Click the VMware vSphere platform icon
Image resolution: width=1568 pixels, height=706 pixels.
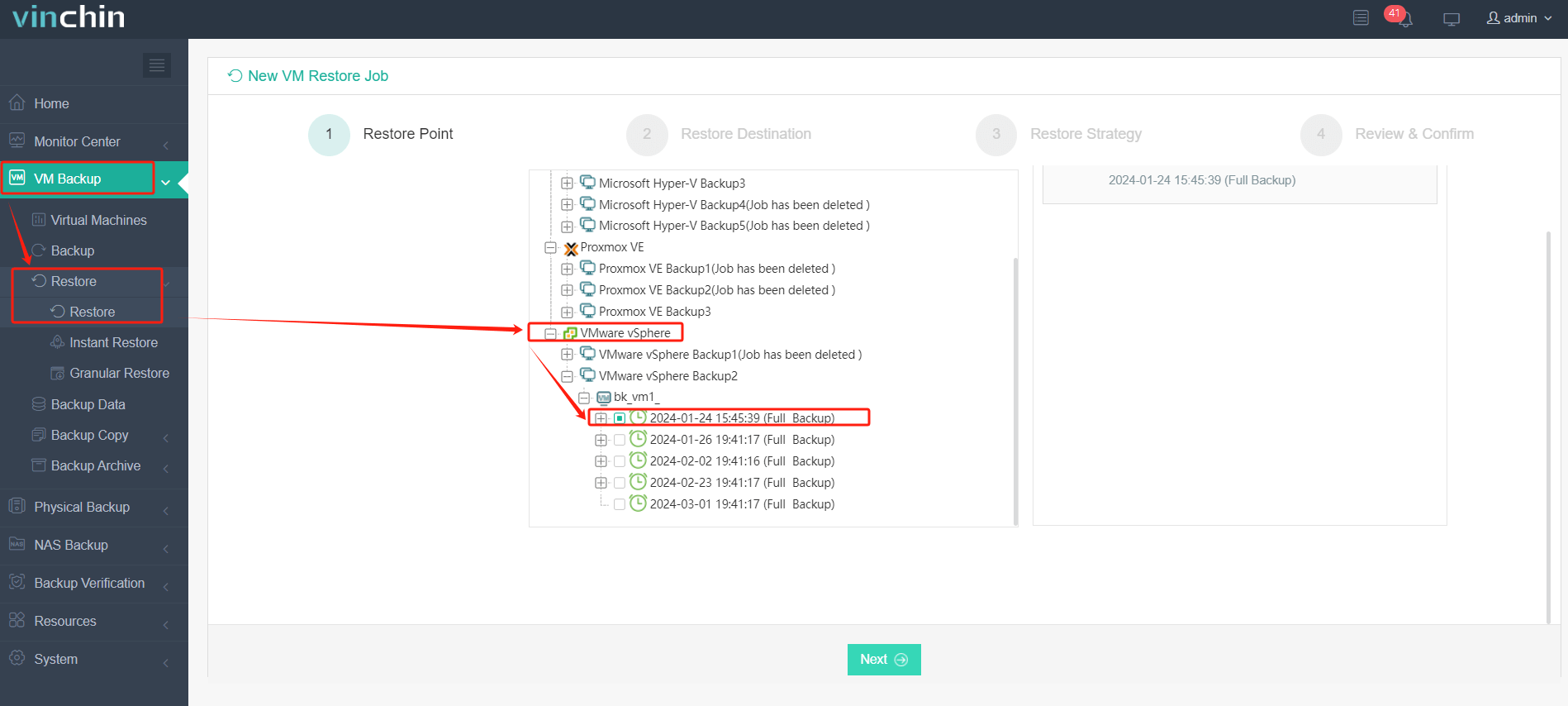click(x=570, y=333)
